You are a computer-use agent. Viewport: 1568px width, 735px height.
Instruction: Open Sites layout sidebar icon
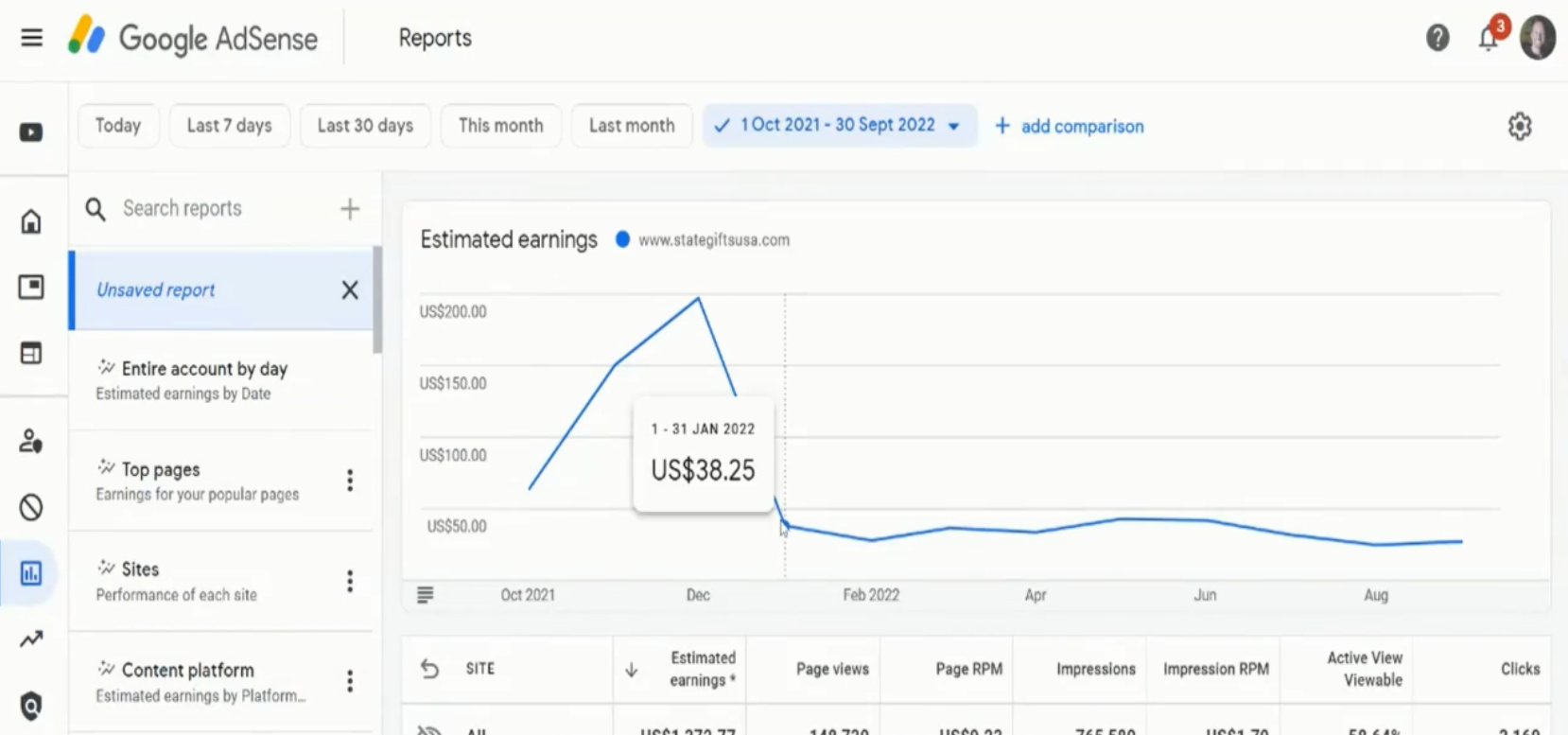pyautogui.click(x=31, y=353)
